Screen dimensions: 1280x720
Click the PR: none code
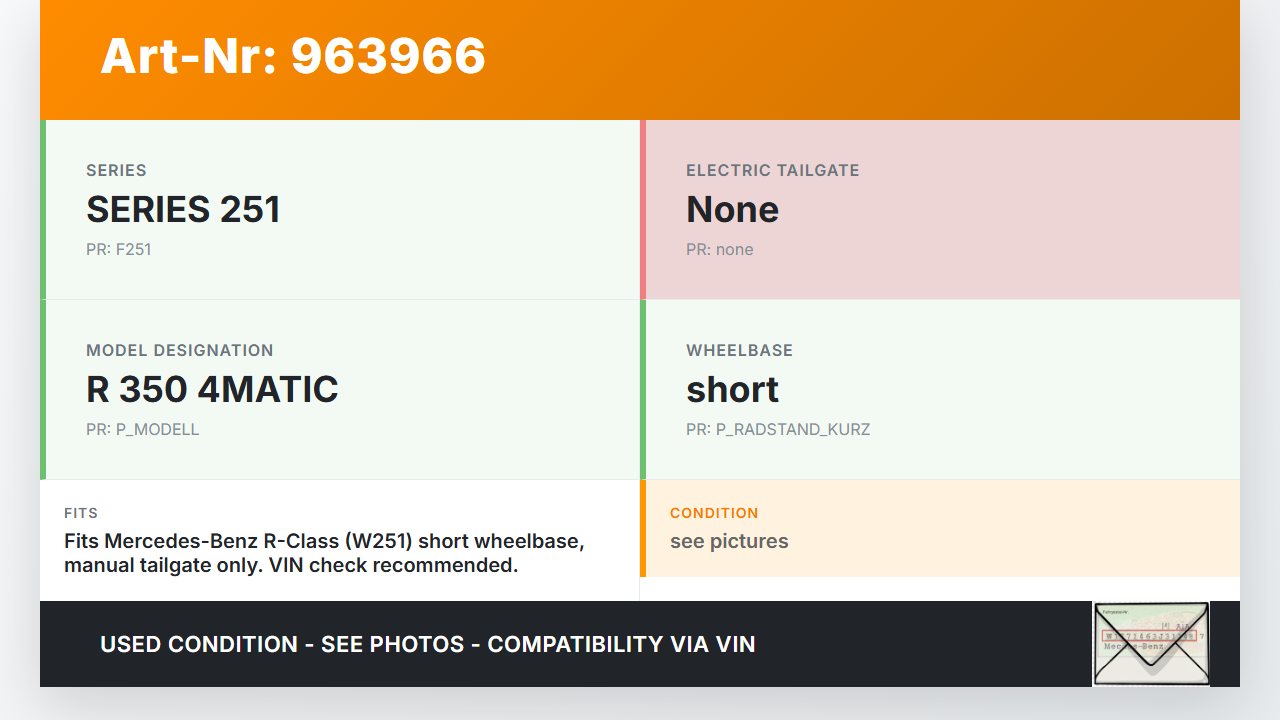tap(719, 249)
